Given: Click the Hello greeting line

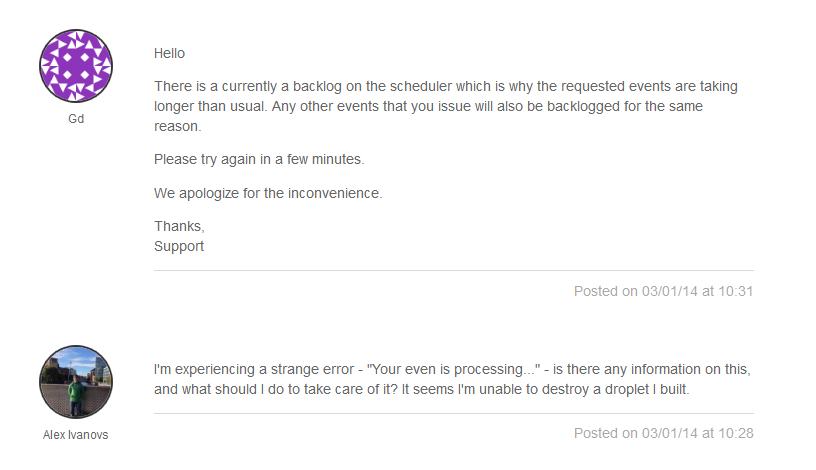Looking at the screenshot, I should click(x=169, y=54).
